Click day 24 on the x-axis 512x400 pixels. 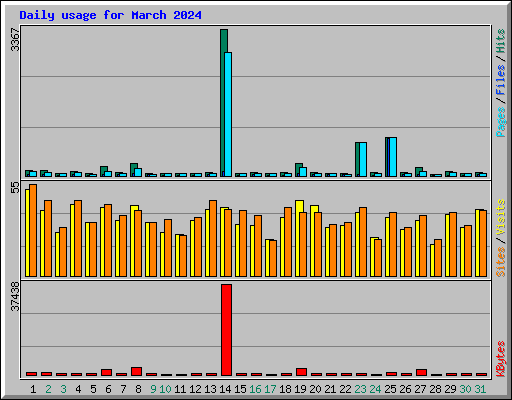click(375, 389)
